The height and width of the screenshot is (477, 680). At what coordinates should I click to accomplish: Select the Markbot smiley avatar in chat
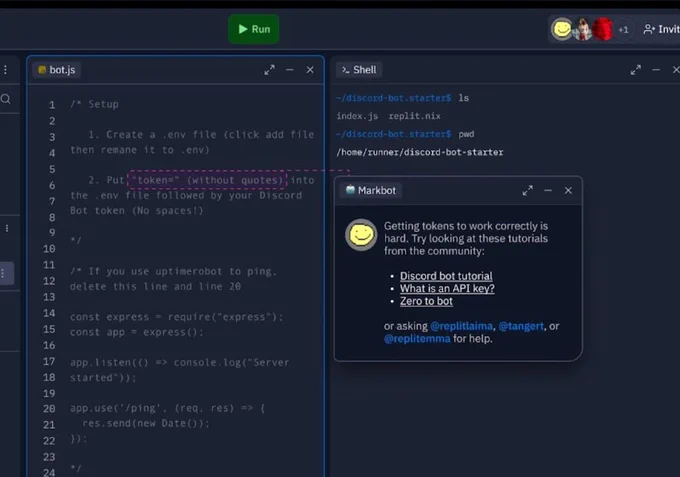coord(361,235)
